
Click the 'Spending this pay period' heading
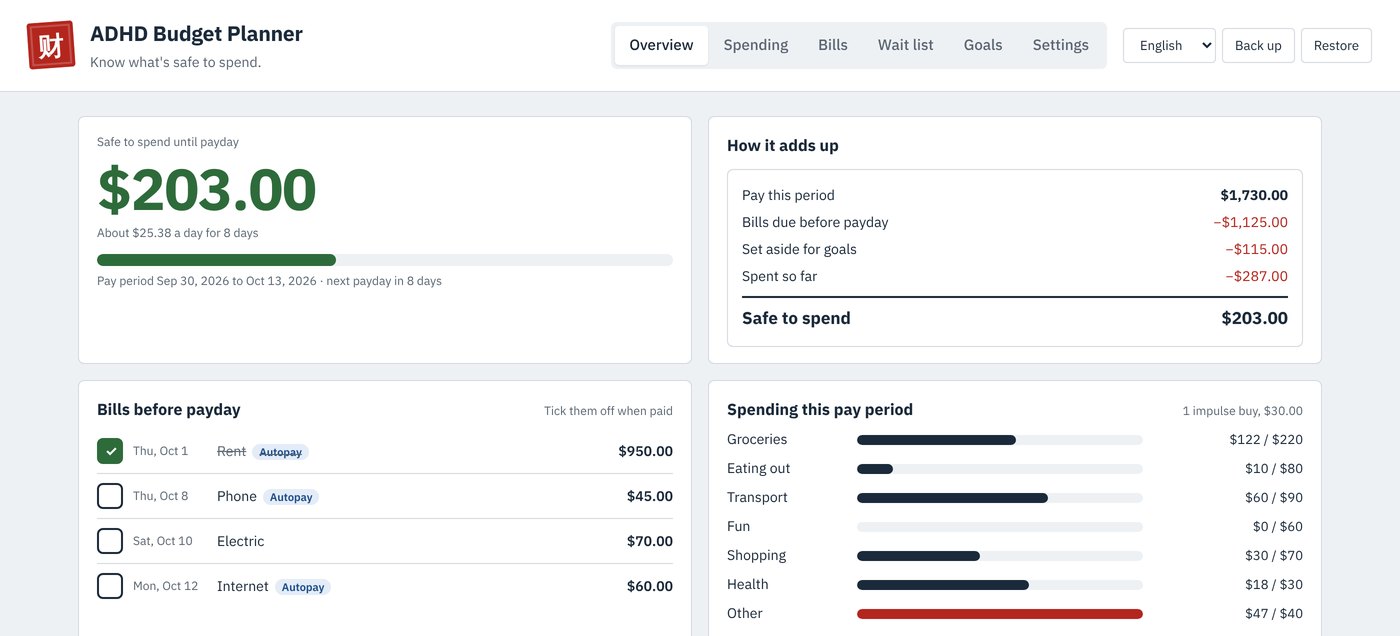tap(820, 410)
